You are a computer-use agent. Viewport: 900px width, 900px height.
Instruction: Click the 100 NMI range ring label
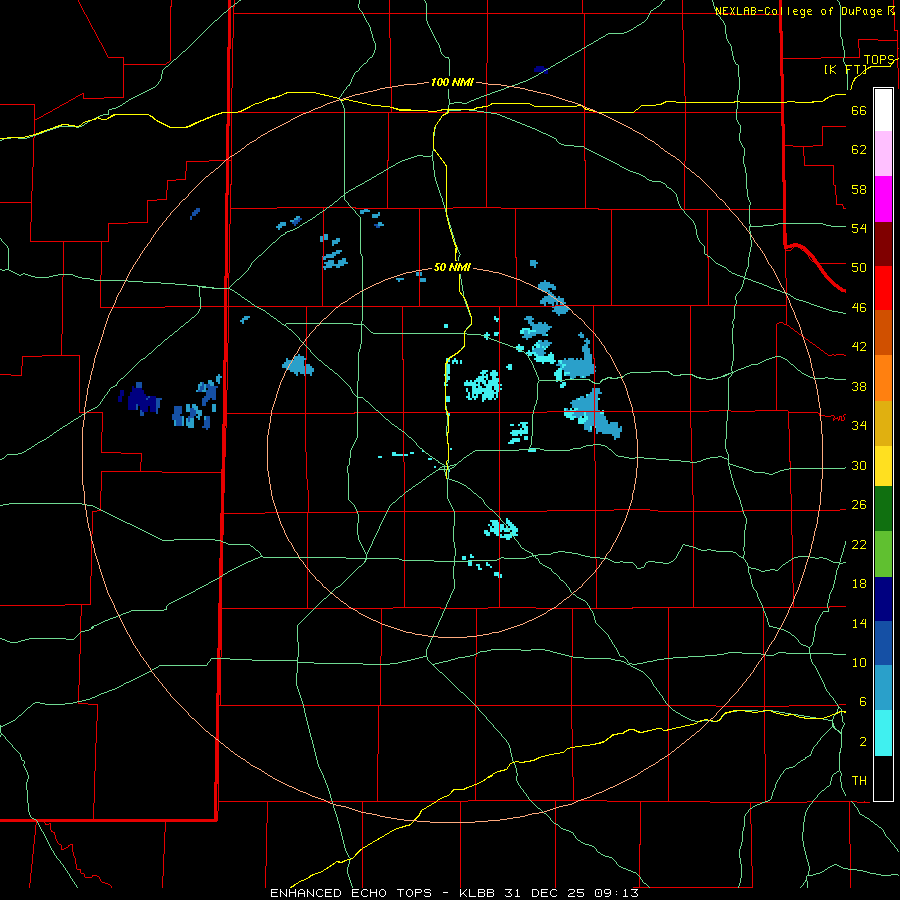click(x=452, y=82)
